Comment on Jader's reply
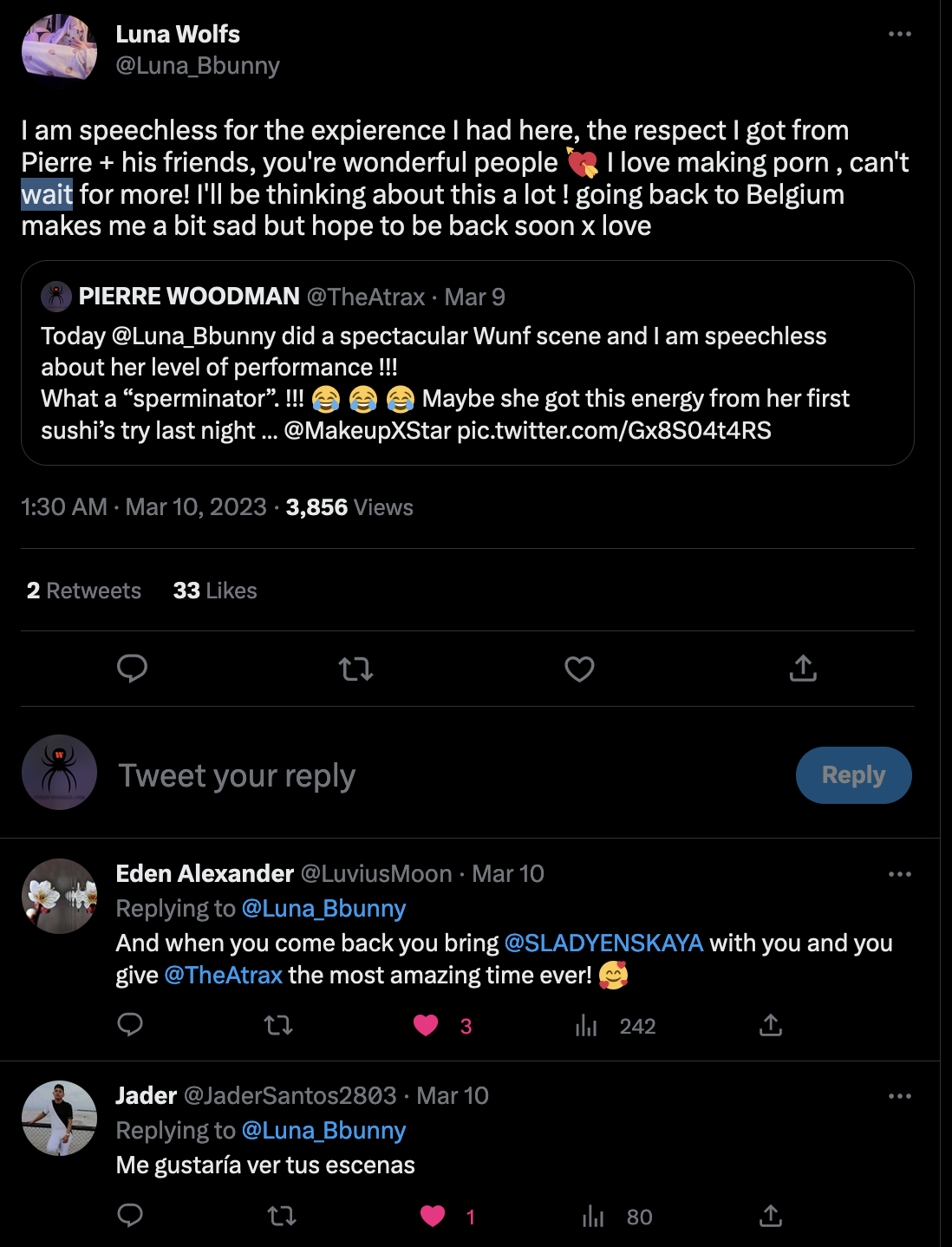Viewport: 952px width, 1247px height. [x=130, y=1216]
